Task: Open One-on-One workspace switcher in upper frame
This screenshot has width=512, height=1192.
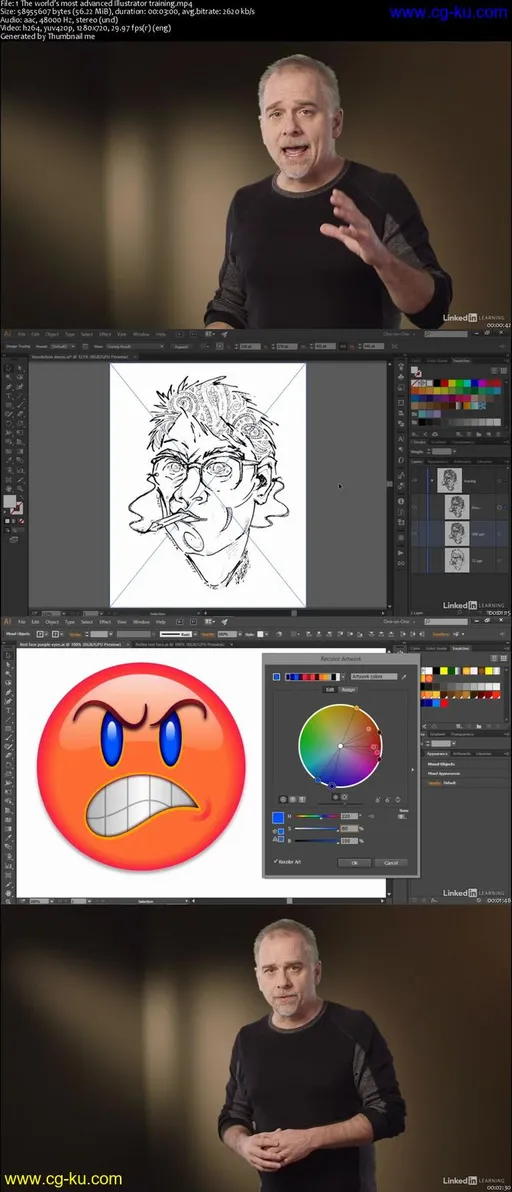Action: [x=399, y=334]
